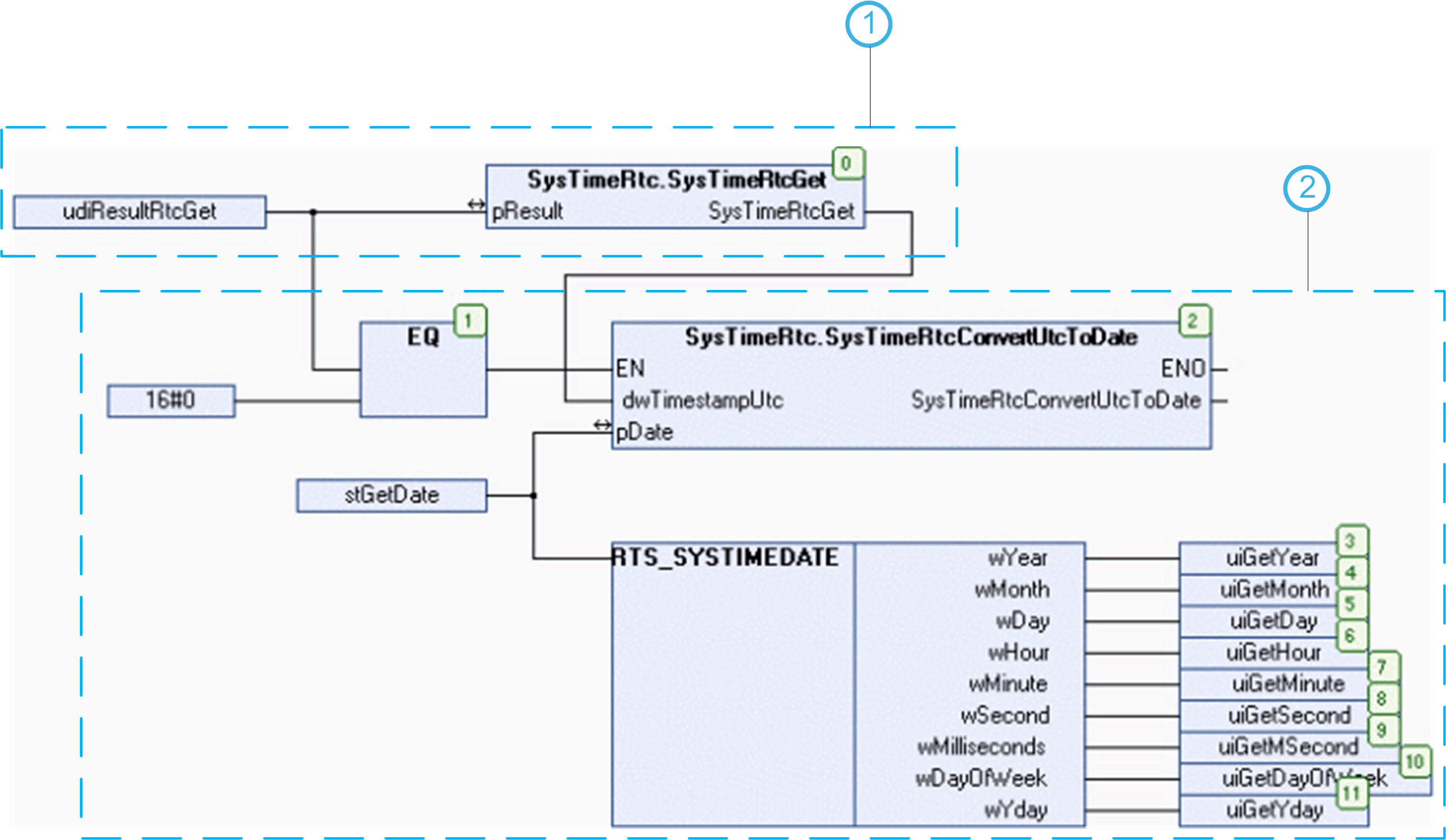Select the 16#0 constant input box
Viewport: 1446px width, 840px height.
pyautogui.click(x=171, y=400)
